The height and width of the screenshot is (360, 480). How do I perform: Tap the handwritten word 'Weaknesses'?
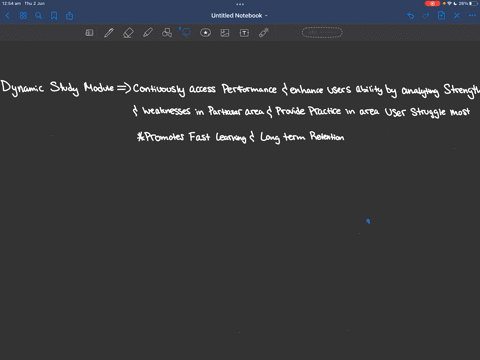(x=166, y=111)
